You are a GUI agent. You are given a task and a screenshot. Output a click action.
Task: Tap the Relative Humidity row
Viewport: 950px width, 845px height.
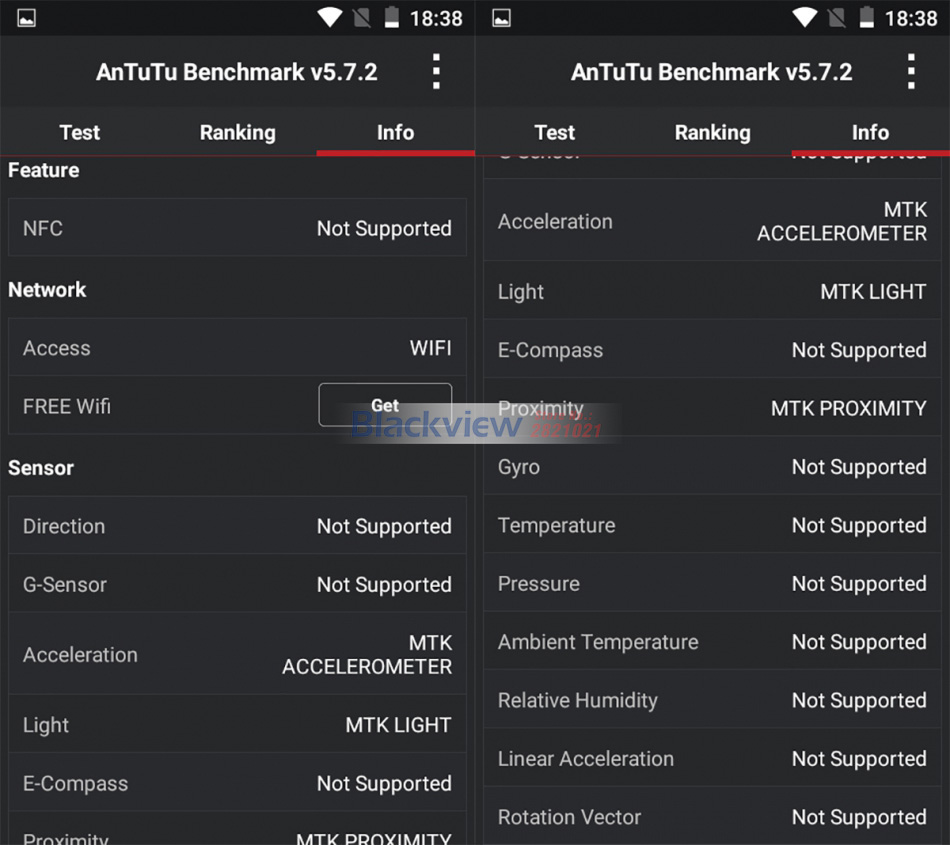712,700
